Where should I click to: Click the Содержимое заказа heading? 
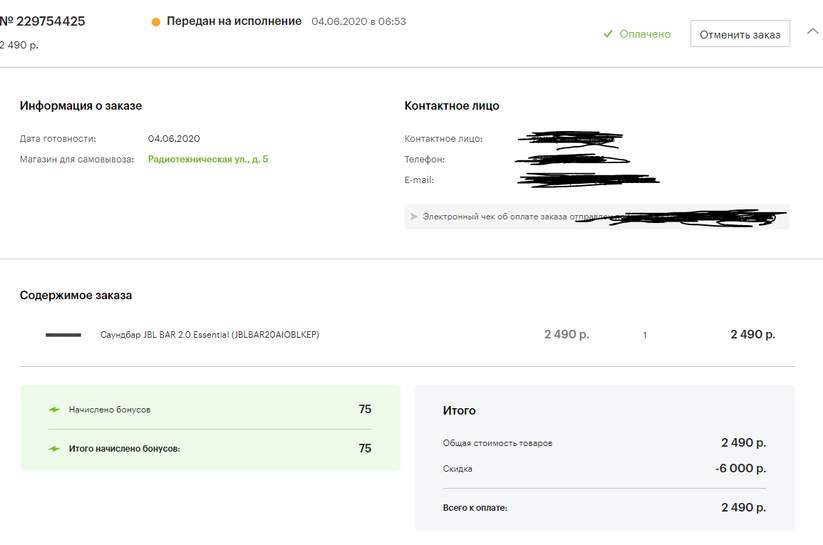76,295
